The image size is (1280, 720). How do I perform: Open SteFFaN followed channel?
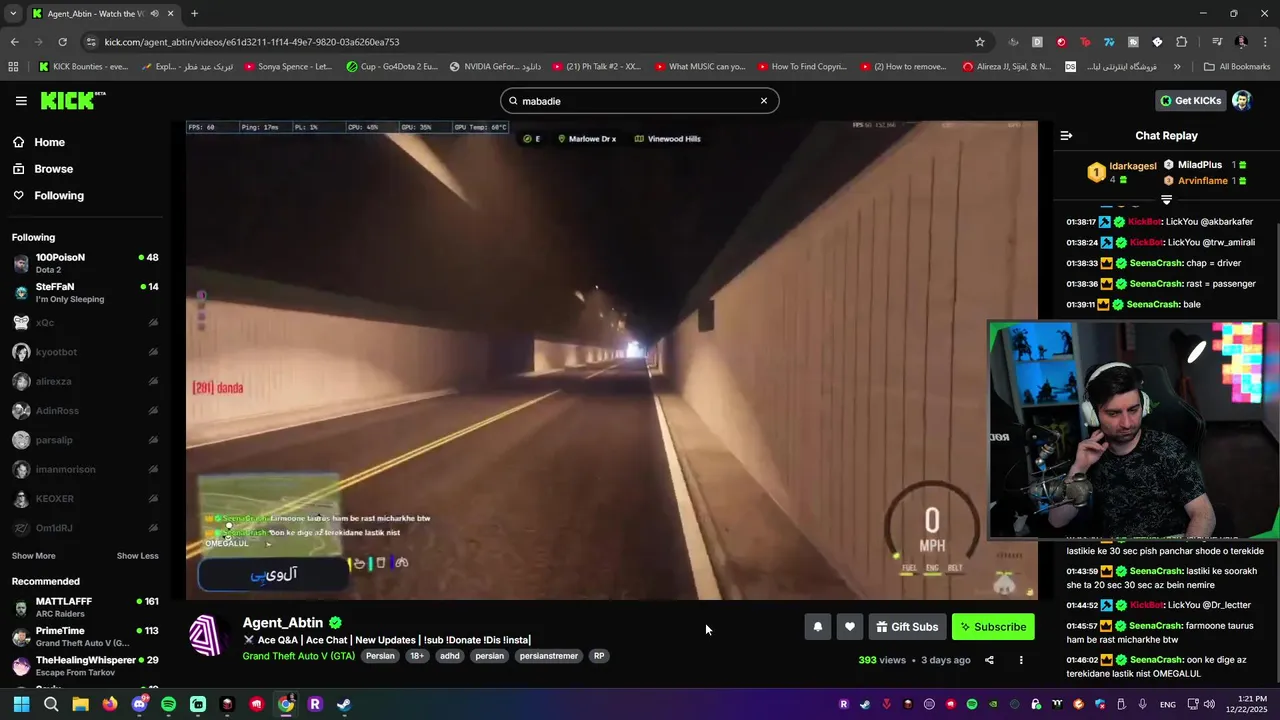(x=85, y=292)
